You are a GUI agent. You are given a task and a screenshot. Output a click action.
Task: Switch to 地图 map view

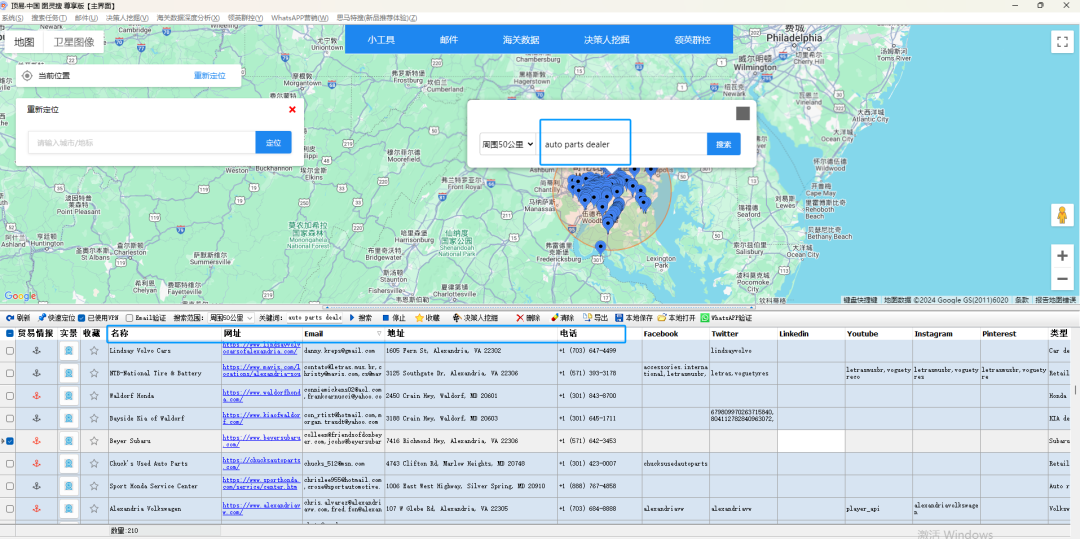(x=24, y=41)
